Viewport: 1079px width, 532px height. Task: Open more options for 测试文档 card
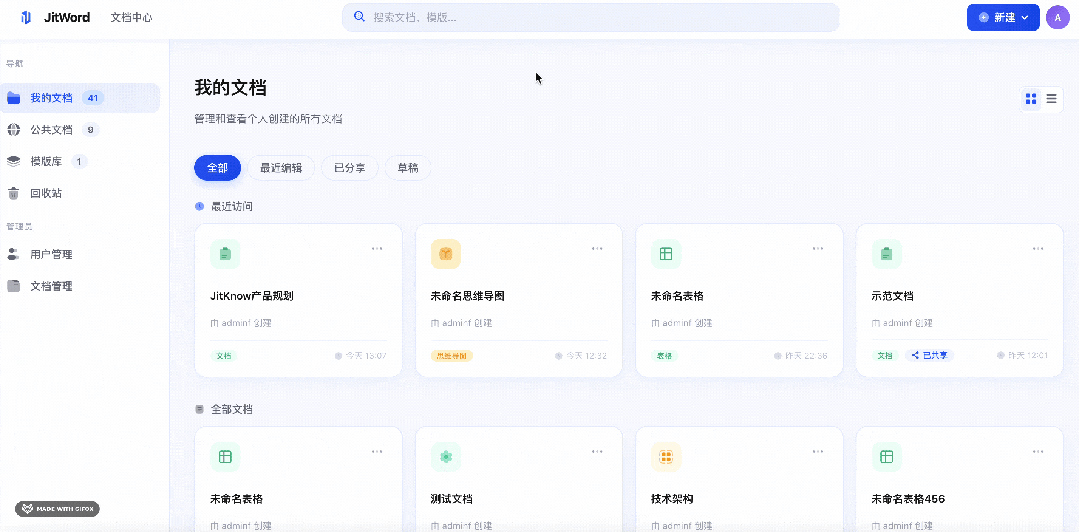click(597, 451)
